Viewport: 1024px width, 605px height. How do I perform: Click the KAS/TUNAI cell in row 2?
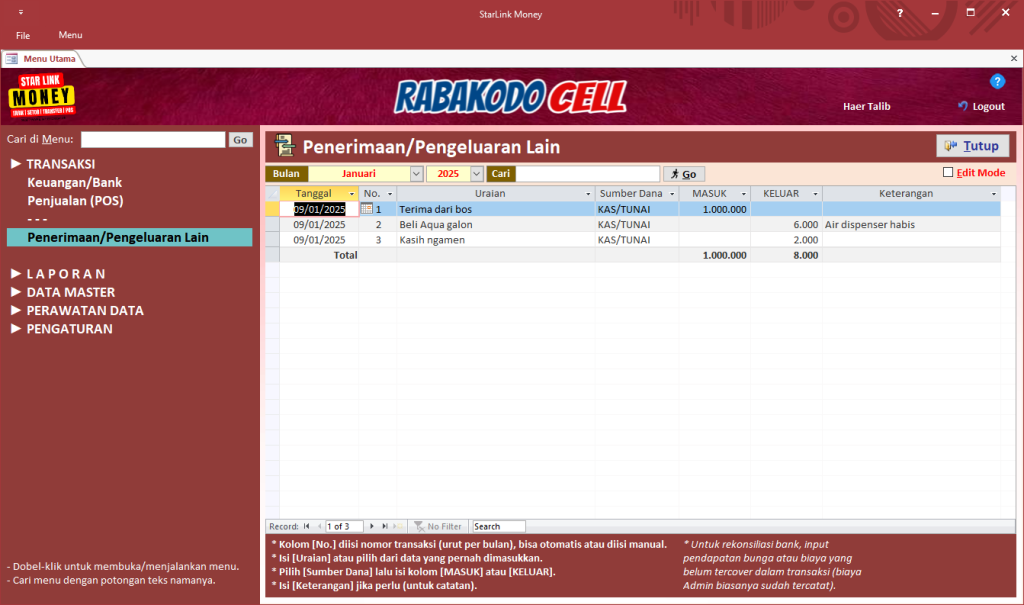click(x=637, y=224)
